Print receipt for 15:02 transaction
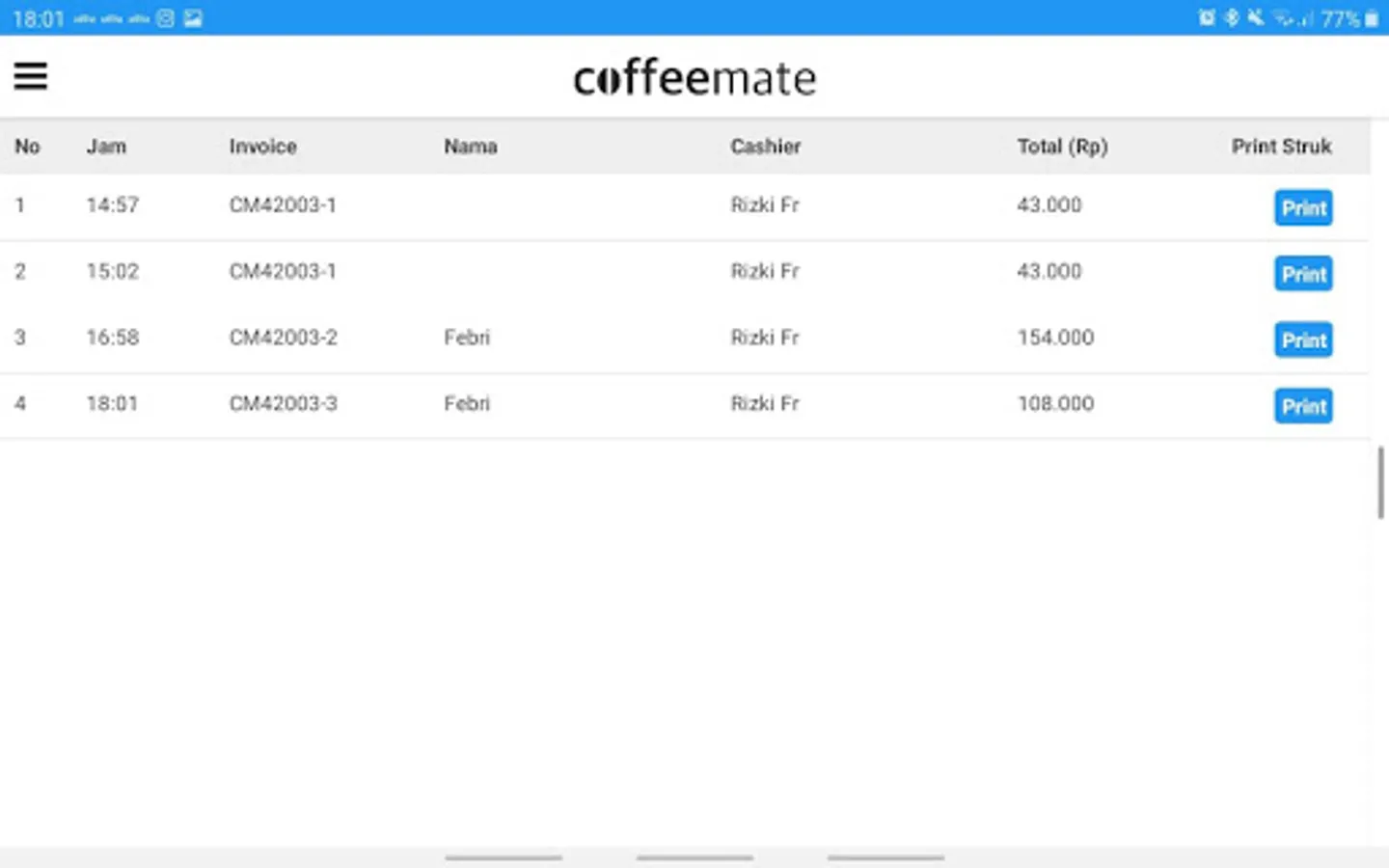Image resolution: width=1389 pixels, height=868 pixels. tap(1303, 274)
